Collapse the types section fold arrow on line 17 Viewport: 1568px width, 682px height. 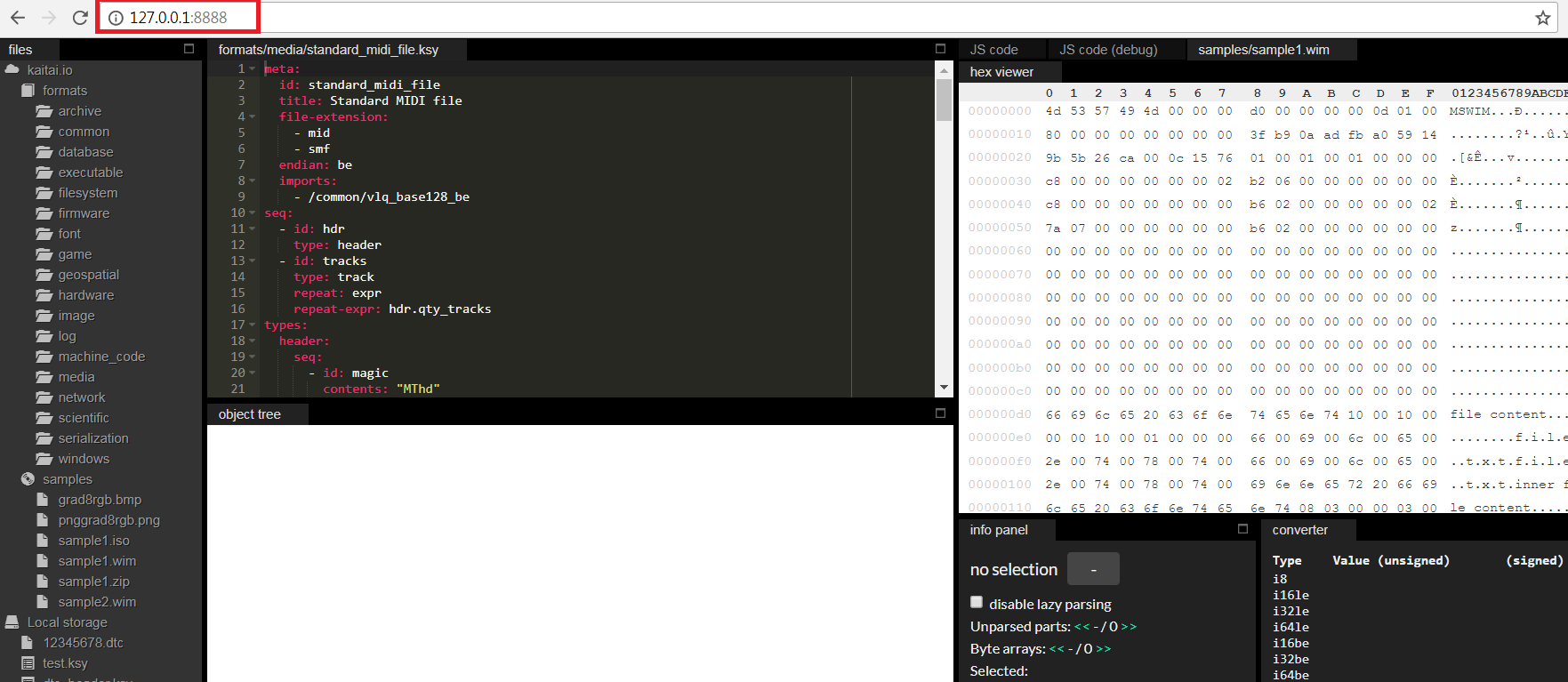click(253, 325)
